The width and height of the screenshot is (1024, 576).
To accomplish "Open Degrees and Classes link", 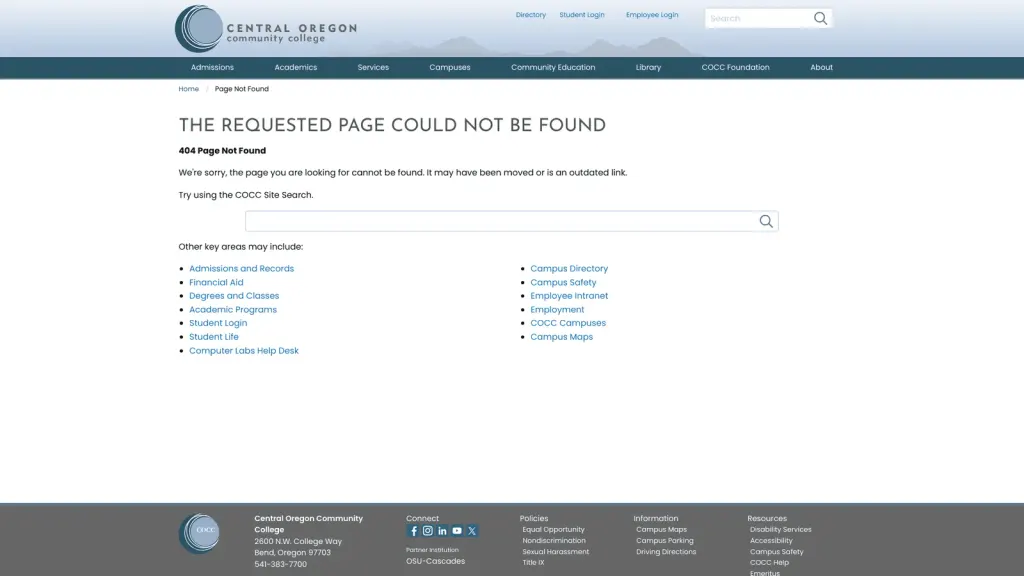I will point(234,296).
